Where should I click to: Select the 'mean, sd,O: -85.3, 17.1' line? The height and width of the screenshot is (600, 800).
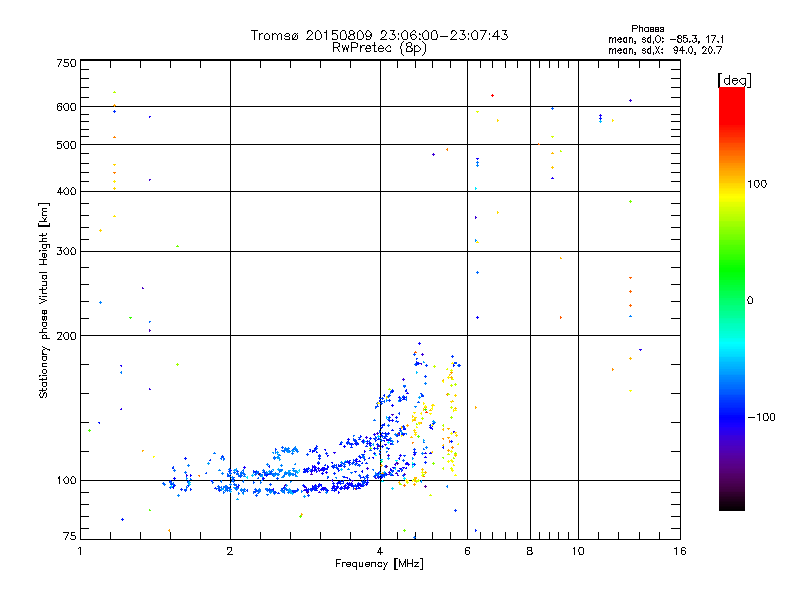coord(666,39)
